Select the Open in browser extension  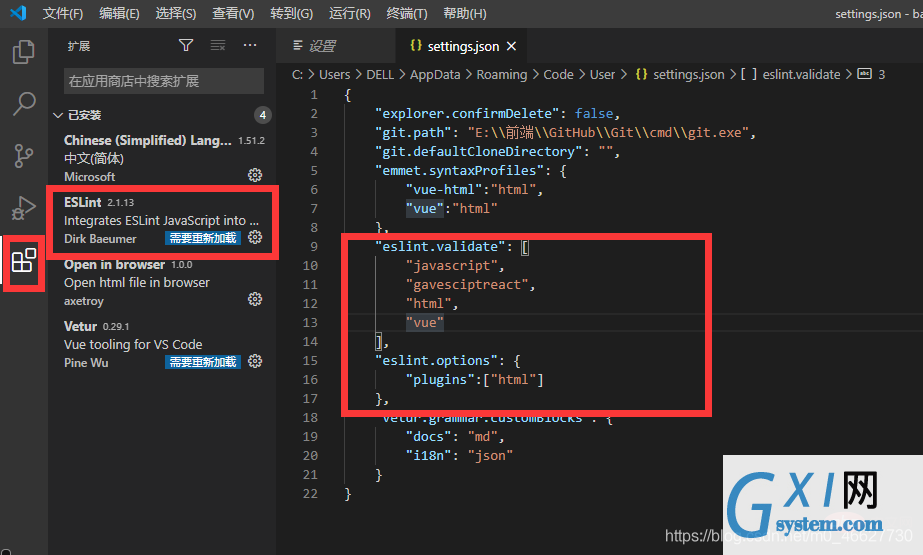tap(164, 282)
